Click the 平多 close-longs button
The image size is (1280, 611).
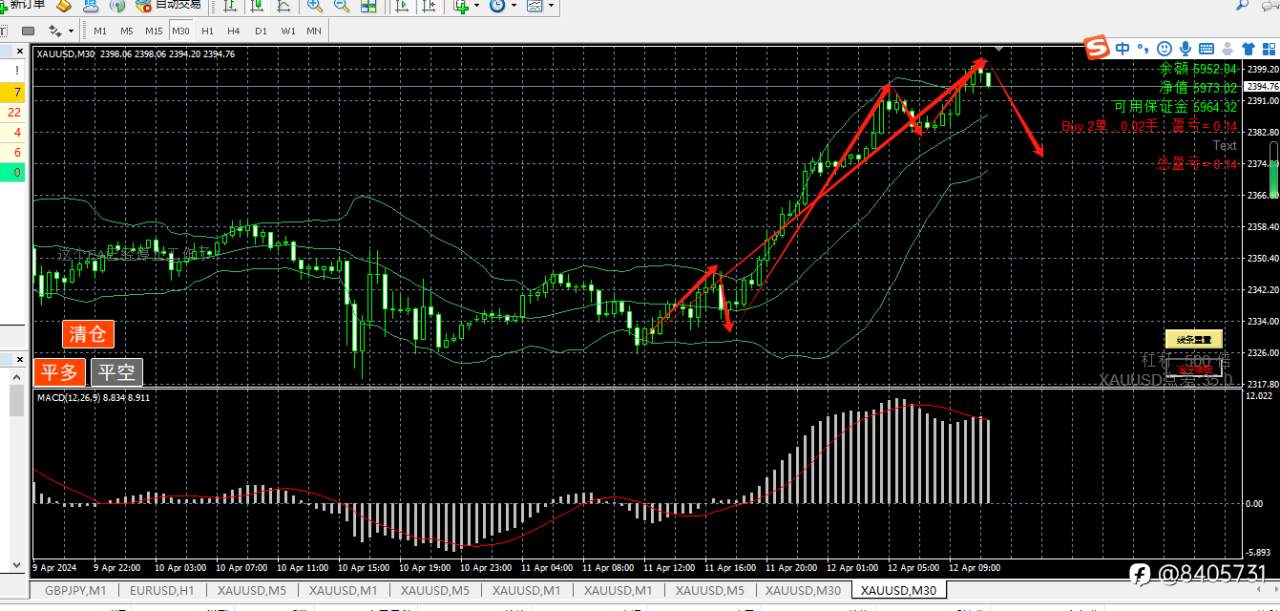click(60, 373)
